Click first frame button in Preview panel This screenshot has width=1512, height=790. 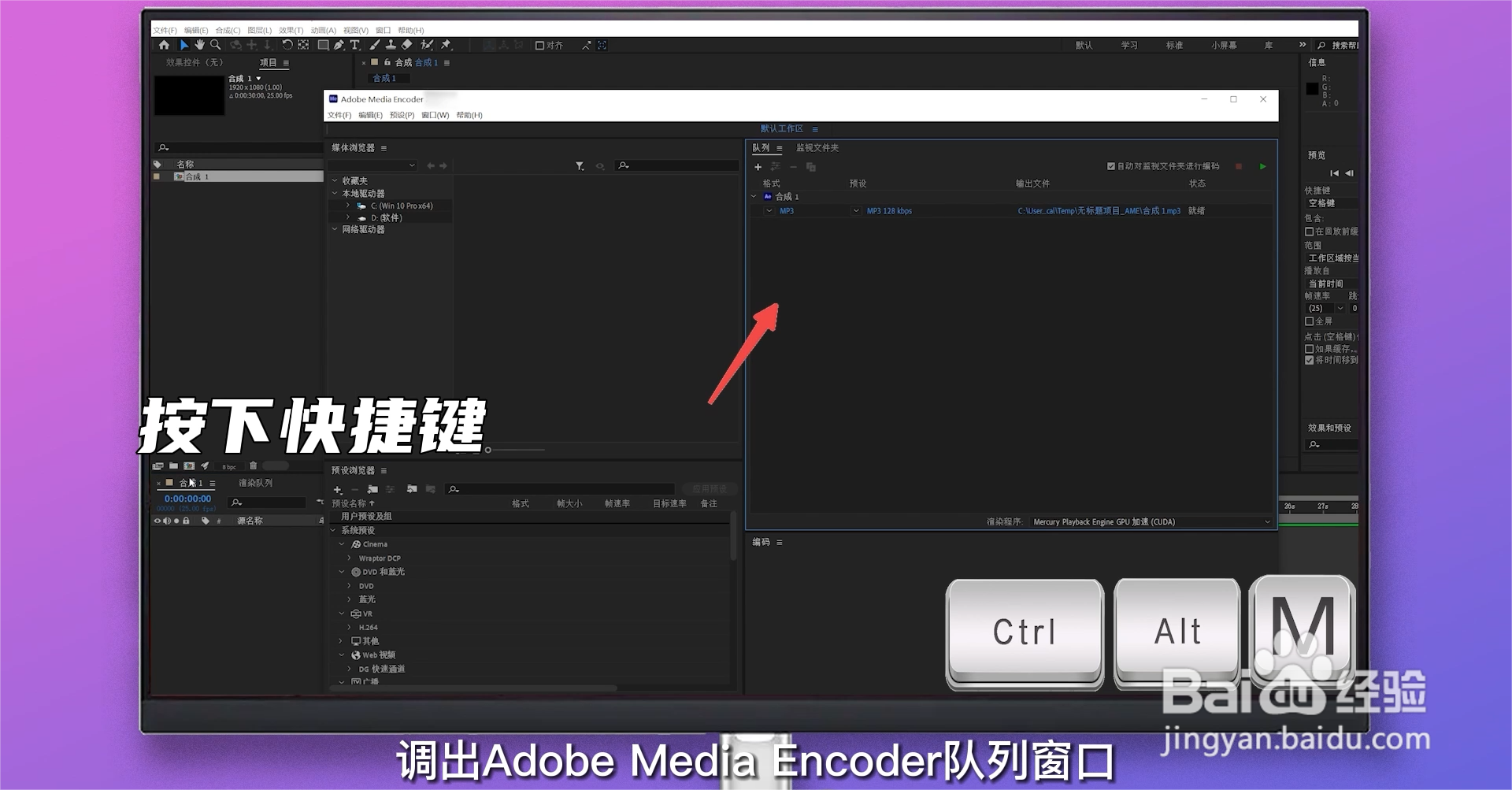pyautogui.click(x=1334, y=173)
